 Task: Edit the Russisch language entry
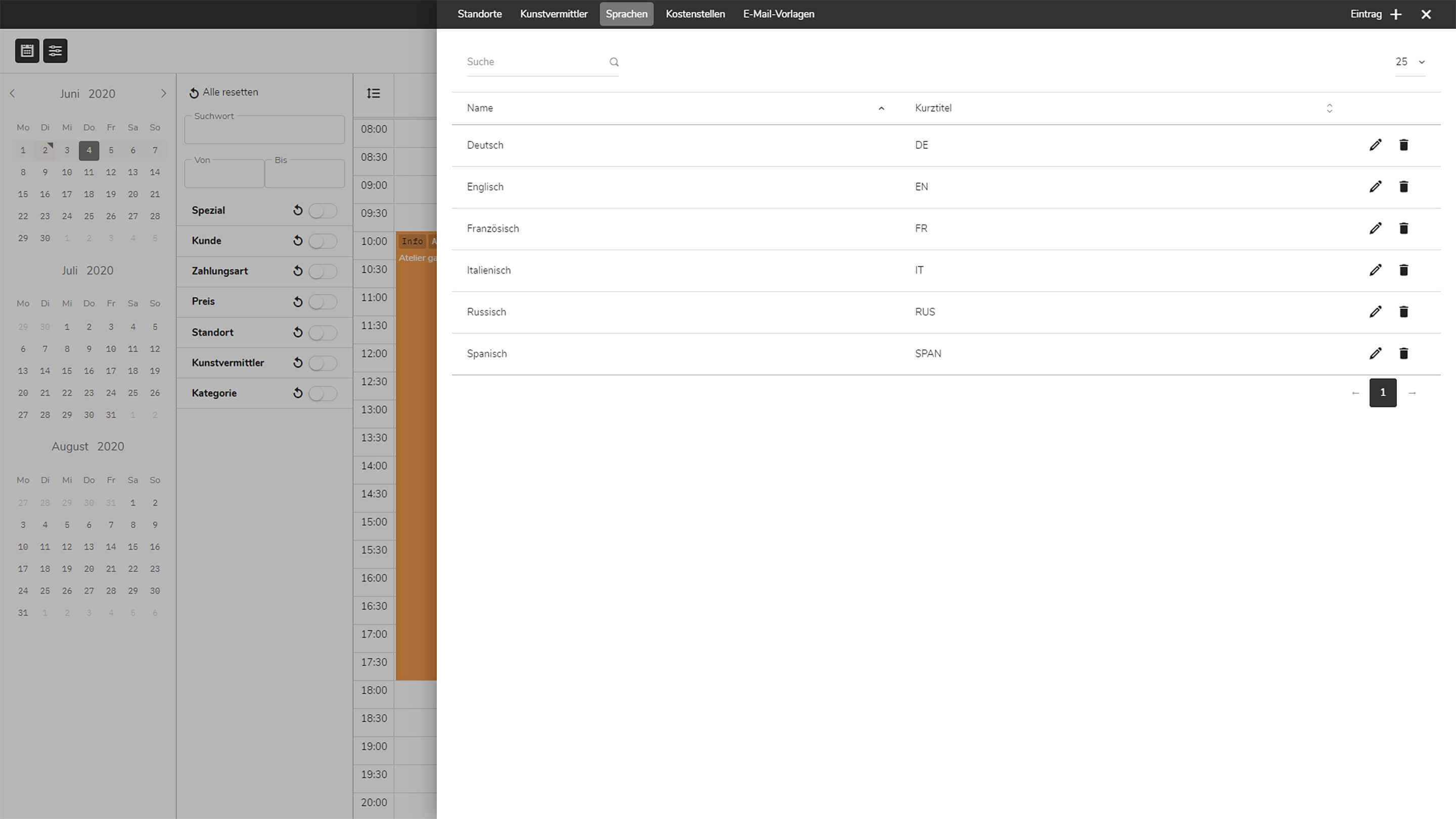click(1375, 312)
